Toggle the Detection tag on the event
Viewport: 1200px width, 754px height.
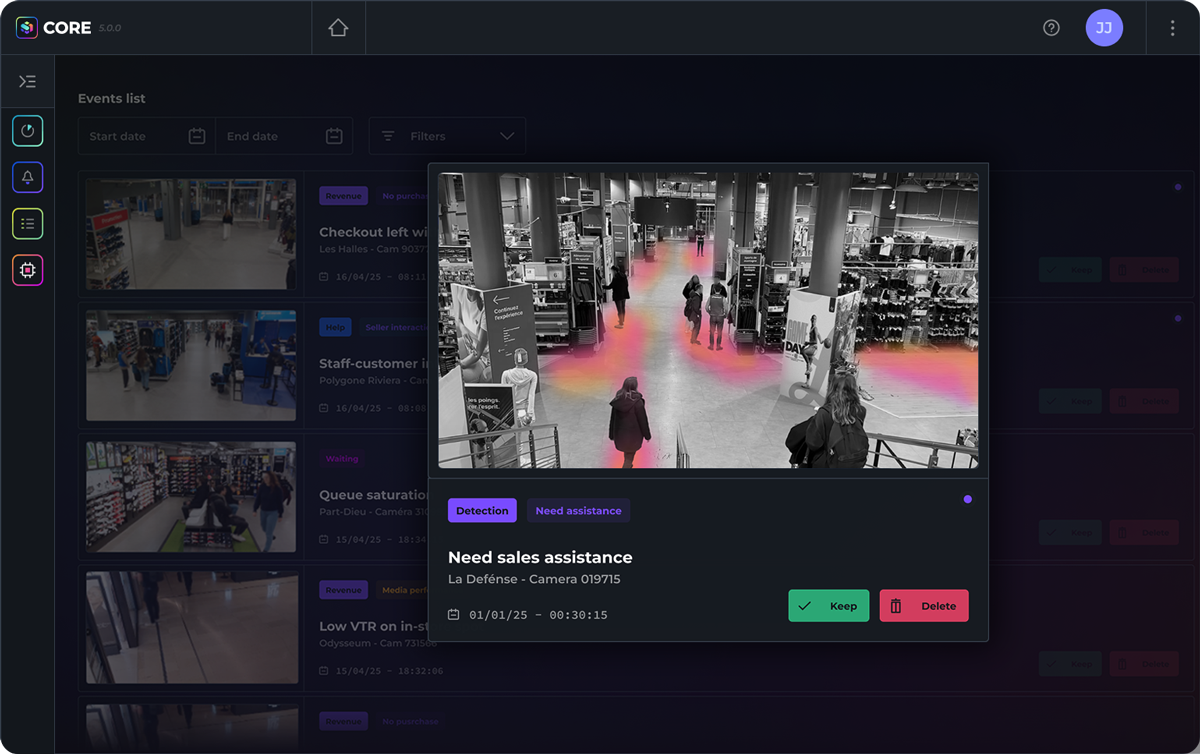[482, 510]
